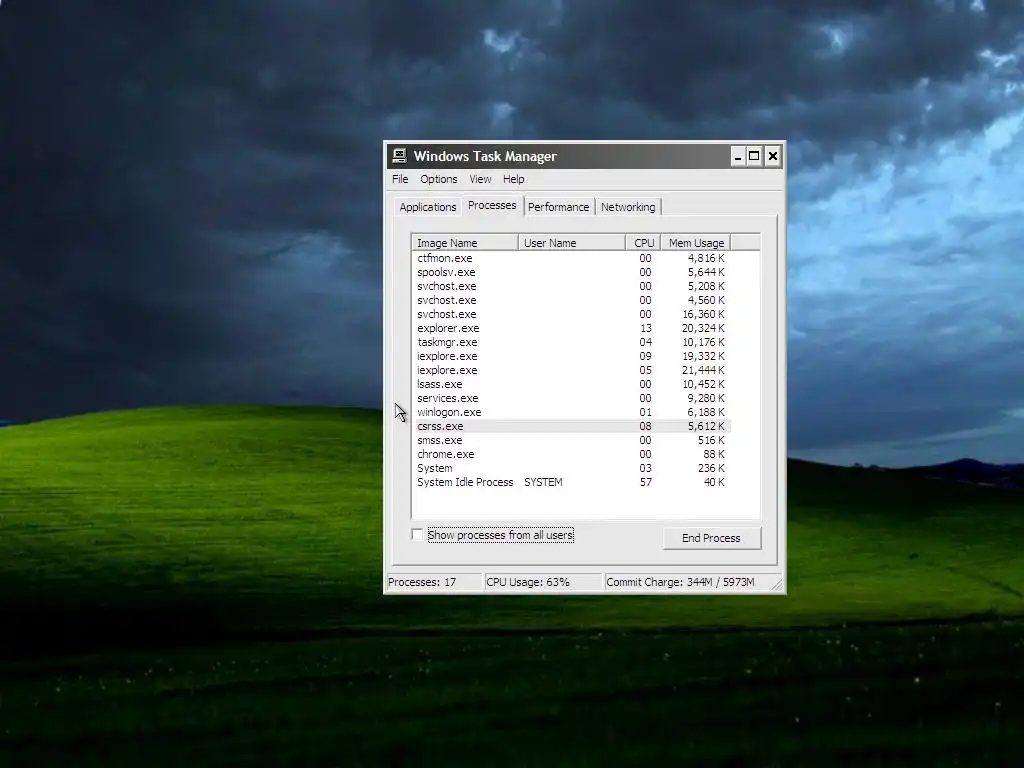Switch to the Applications tab

click(x=428, y=207)
